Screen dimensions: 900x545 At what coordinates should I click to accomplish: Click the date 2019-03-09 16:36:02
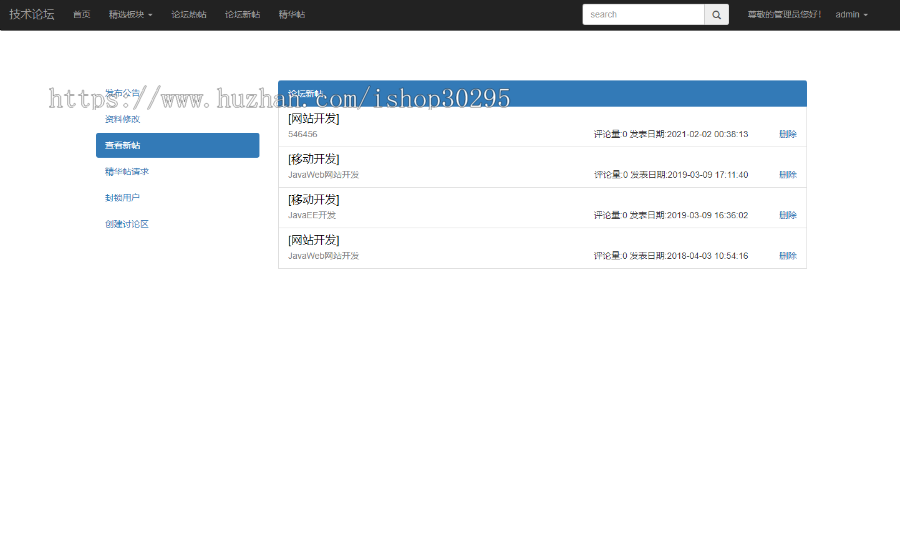[x=707, y=215]
